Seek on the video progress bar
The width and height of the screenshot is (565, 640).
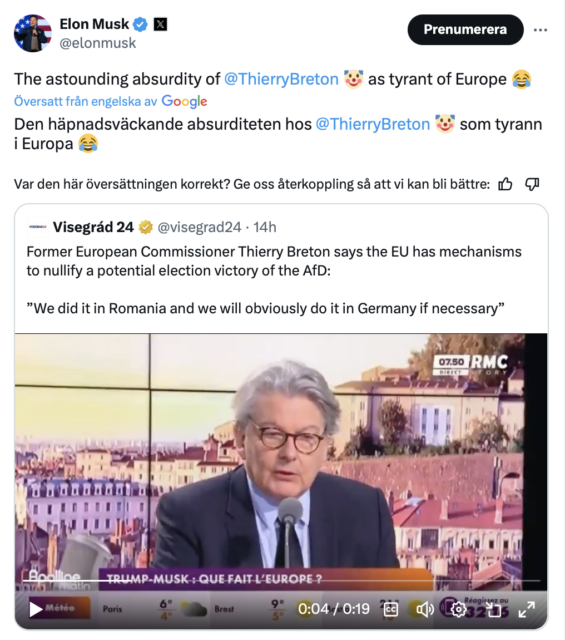click(x=281, y=580)
